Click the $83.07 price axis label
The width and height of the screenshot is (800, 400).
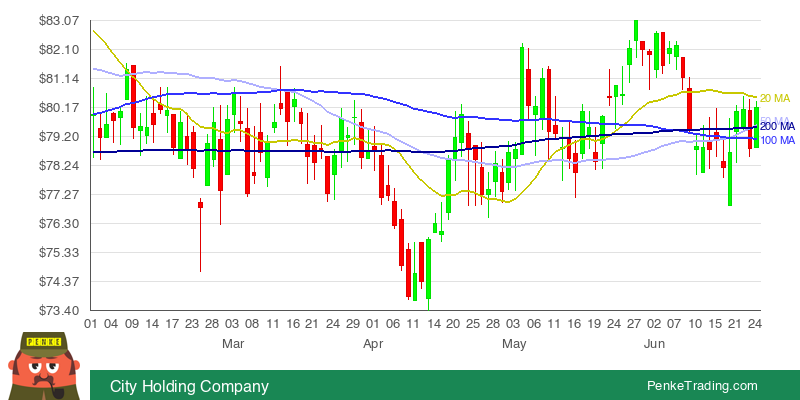click(x=59, y=21)
